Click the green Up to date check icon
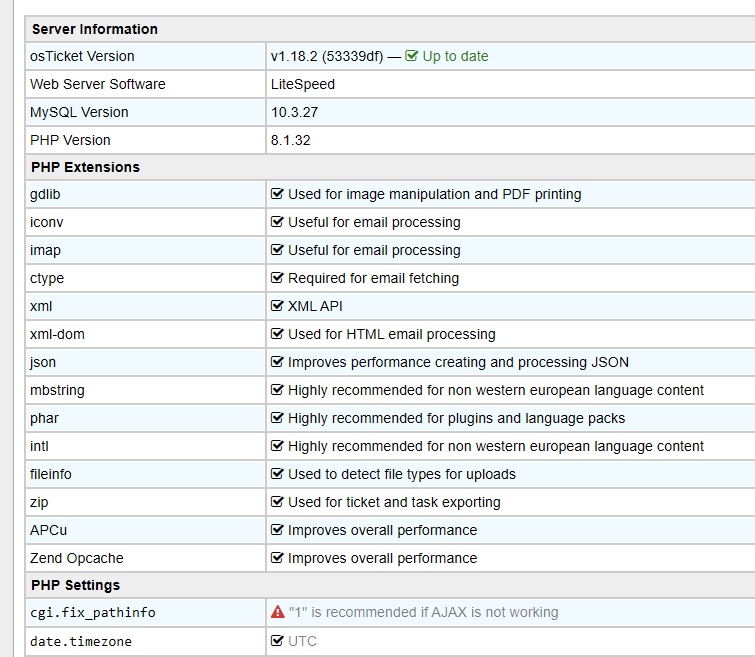755x657 pixels. pyautogui.click(x=412, y=56)
